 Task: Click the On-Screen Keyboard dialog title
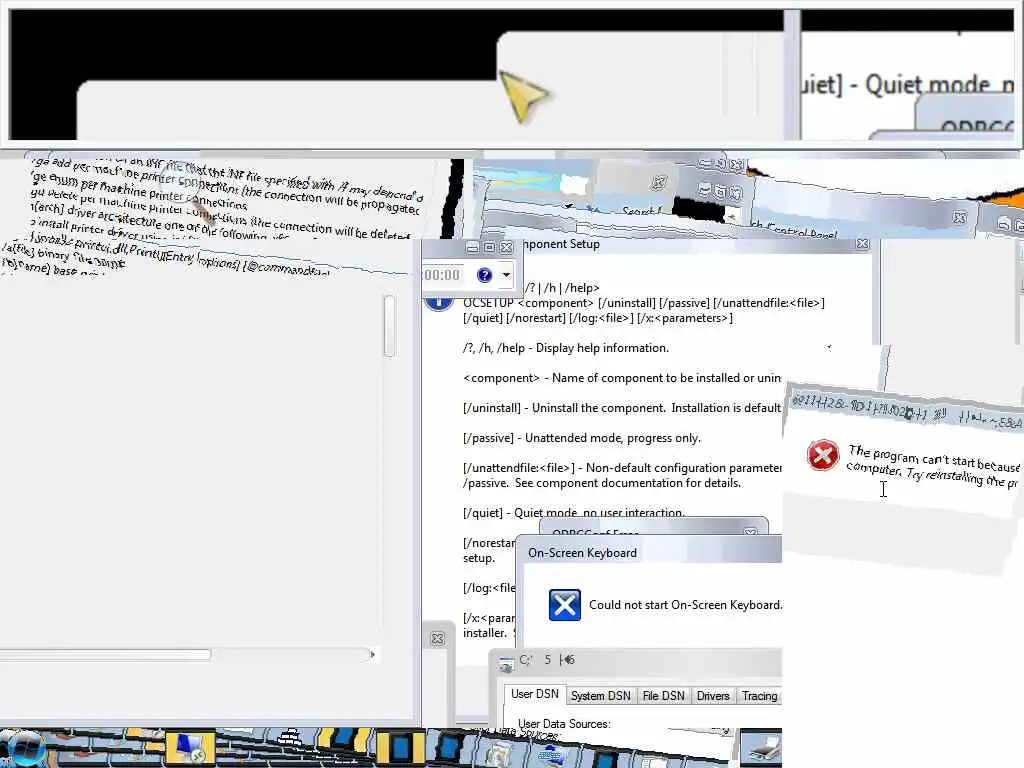(583, 553)
